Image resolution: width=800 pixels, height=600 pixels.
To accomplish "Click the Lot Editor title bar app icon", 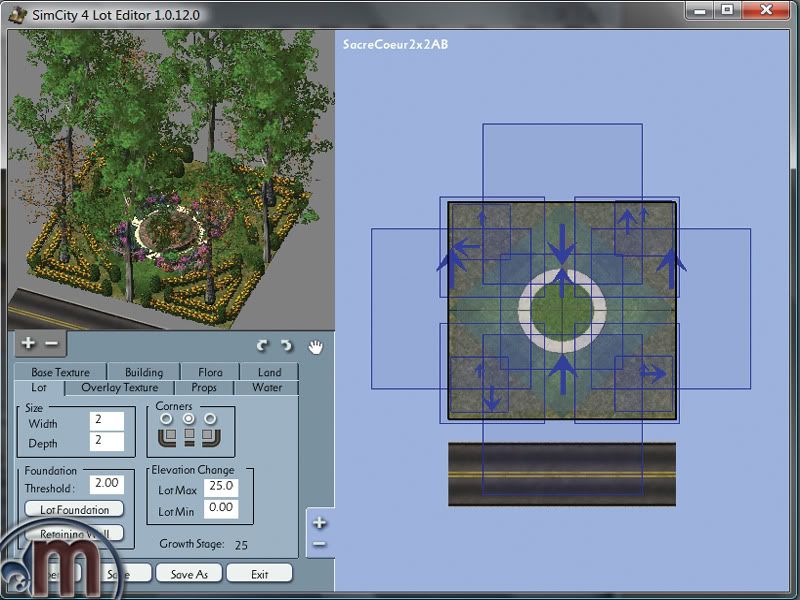I will (18, 15).
